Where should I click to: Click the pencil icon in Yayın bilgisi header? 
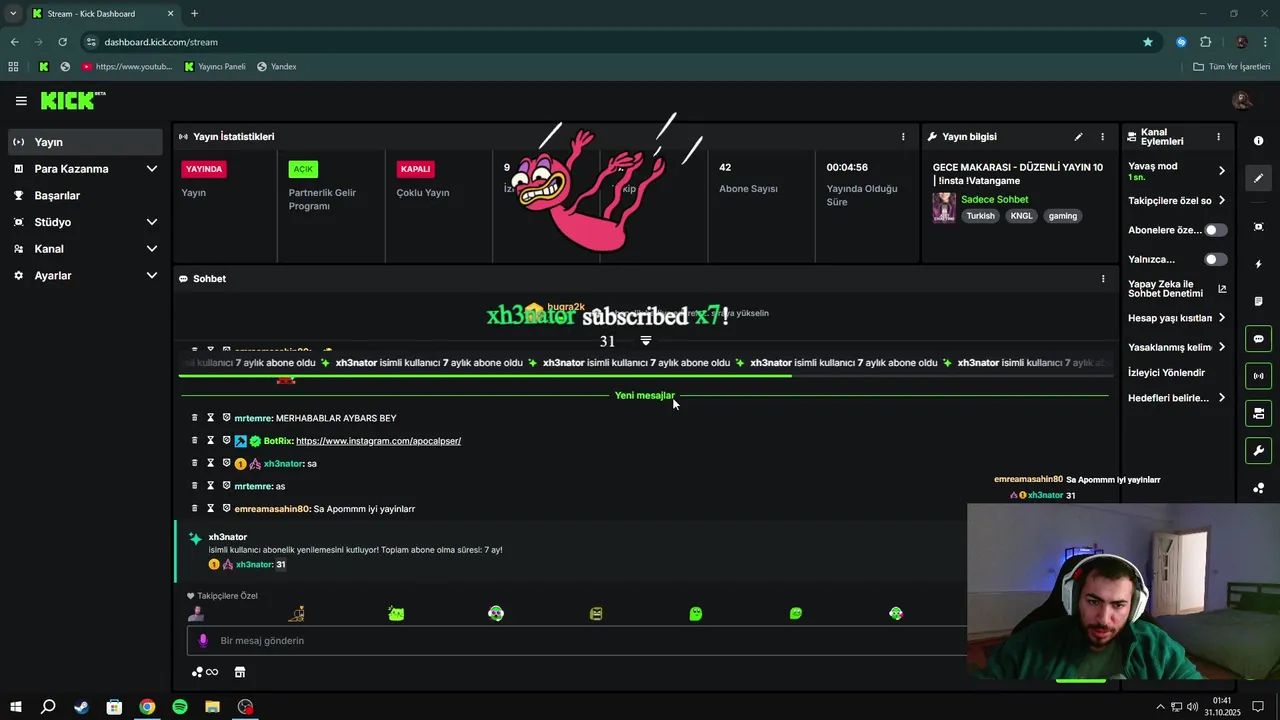click(1078, 137)
